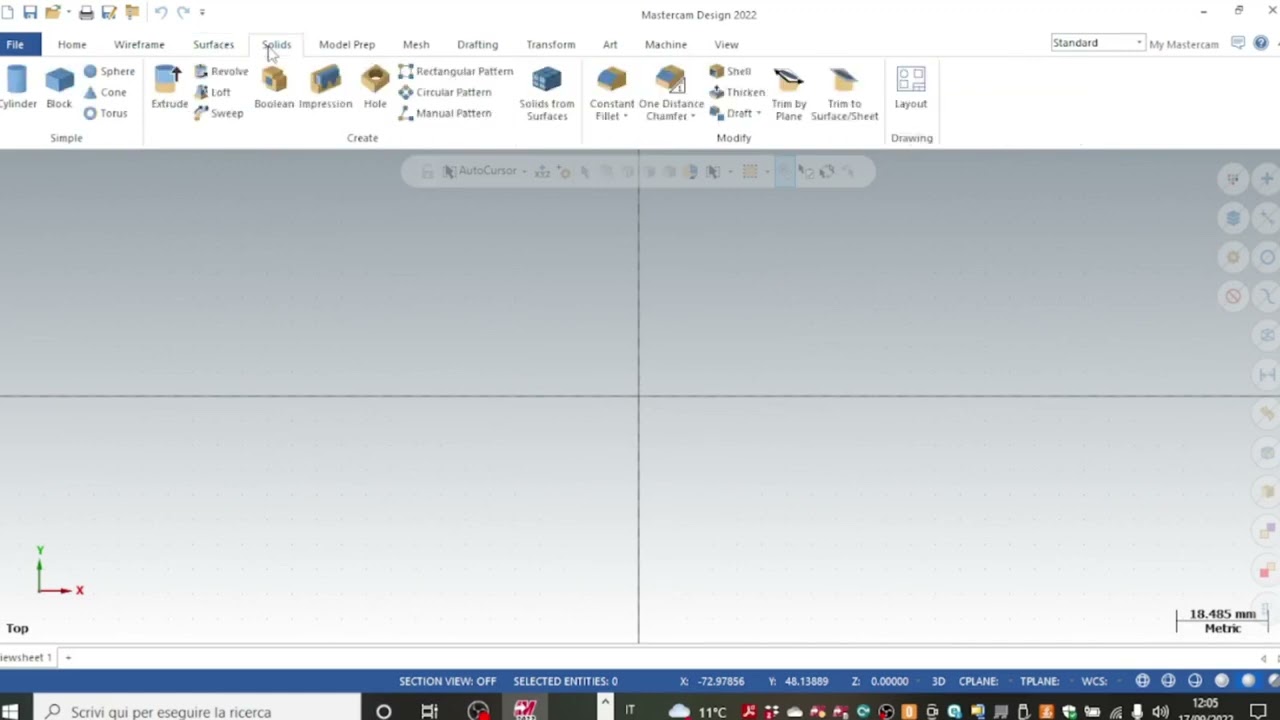Screen dimensions: 1280x720
Task: Open the taskbar weather widget 11°C
Action: 697,711
